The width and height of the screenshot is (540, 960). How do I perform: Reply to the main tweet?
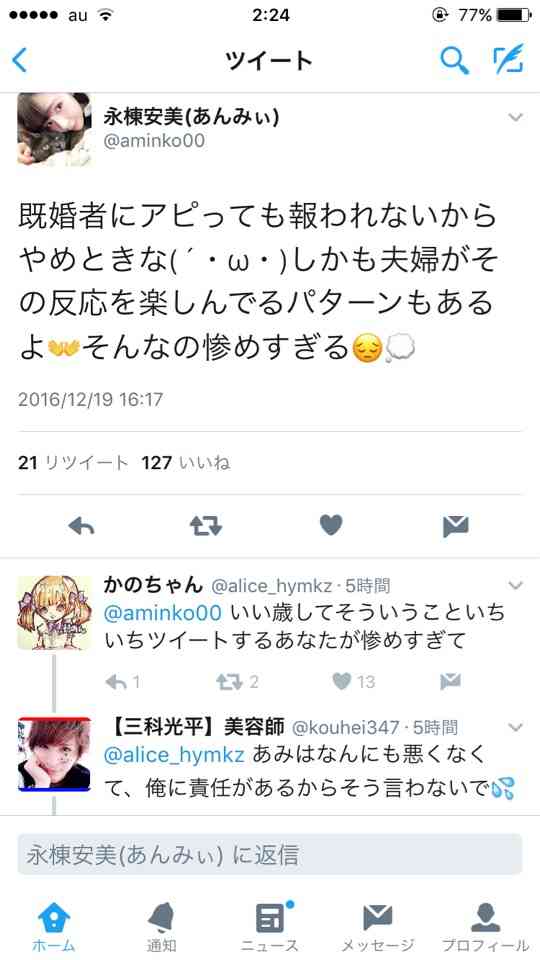(81, 526)
